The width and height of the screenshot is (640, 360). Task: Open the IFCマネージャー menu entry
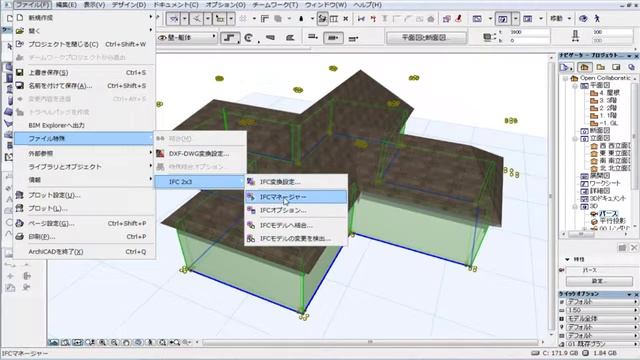pos(296,197)
